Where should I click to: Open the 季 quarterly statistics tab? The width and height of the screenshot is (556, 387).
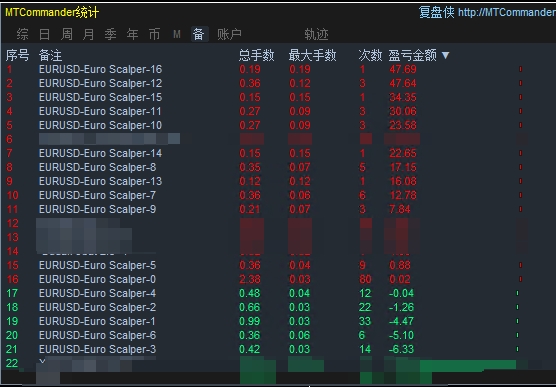(x=110, y=34)
